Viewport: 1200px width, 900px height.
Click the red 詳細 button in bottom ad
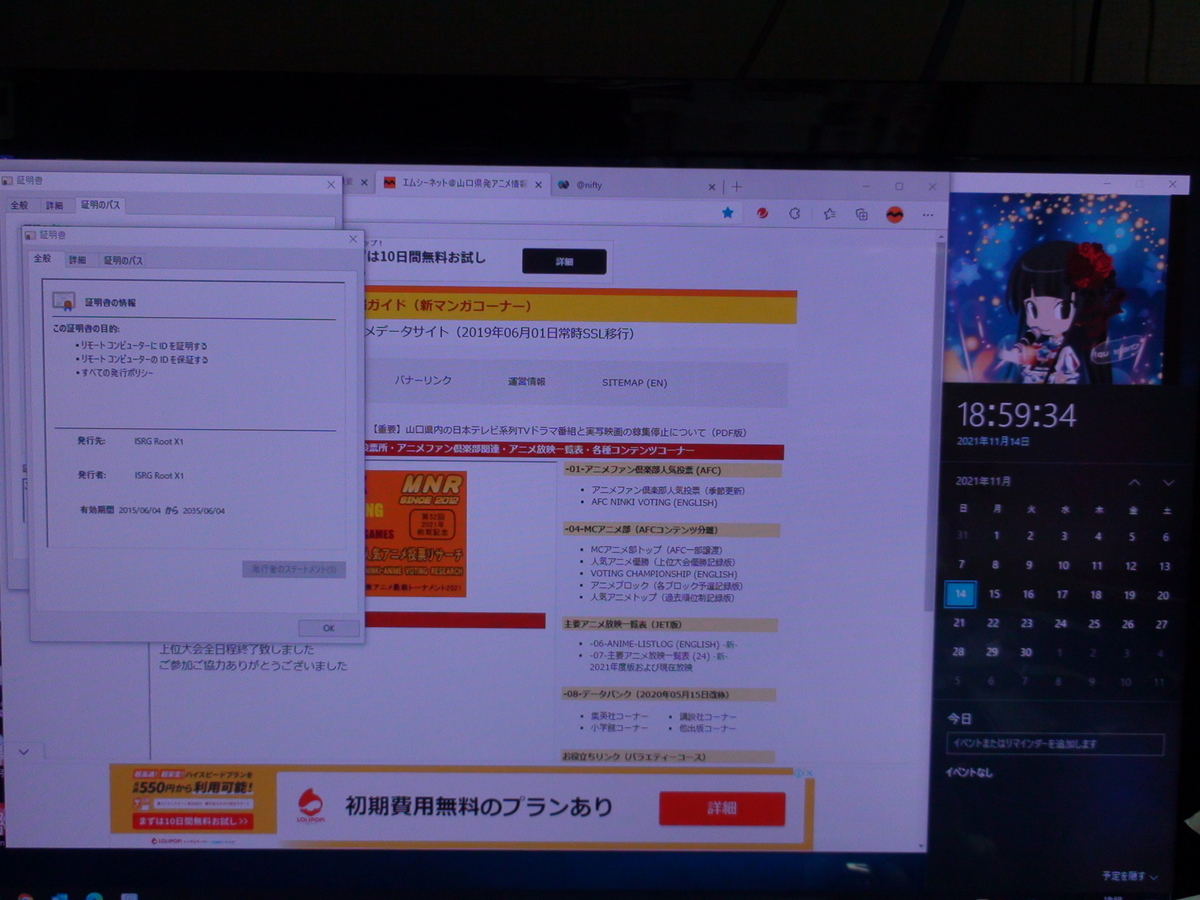[722, 808]
